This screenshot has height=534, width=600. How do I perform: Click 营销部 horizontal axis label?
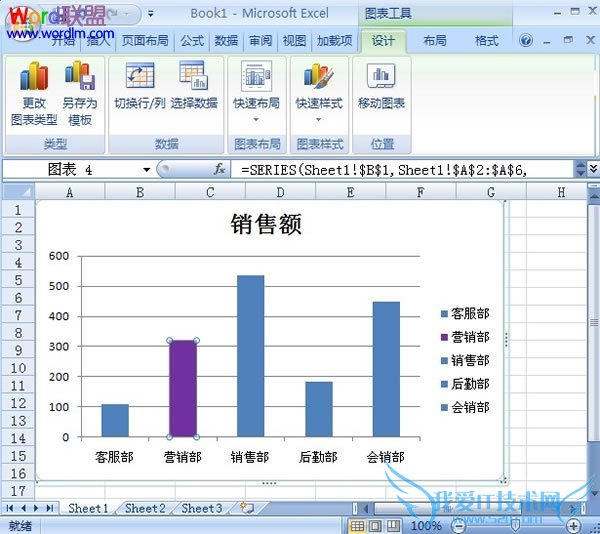tap(183, 457)
